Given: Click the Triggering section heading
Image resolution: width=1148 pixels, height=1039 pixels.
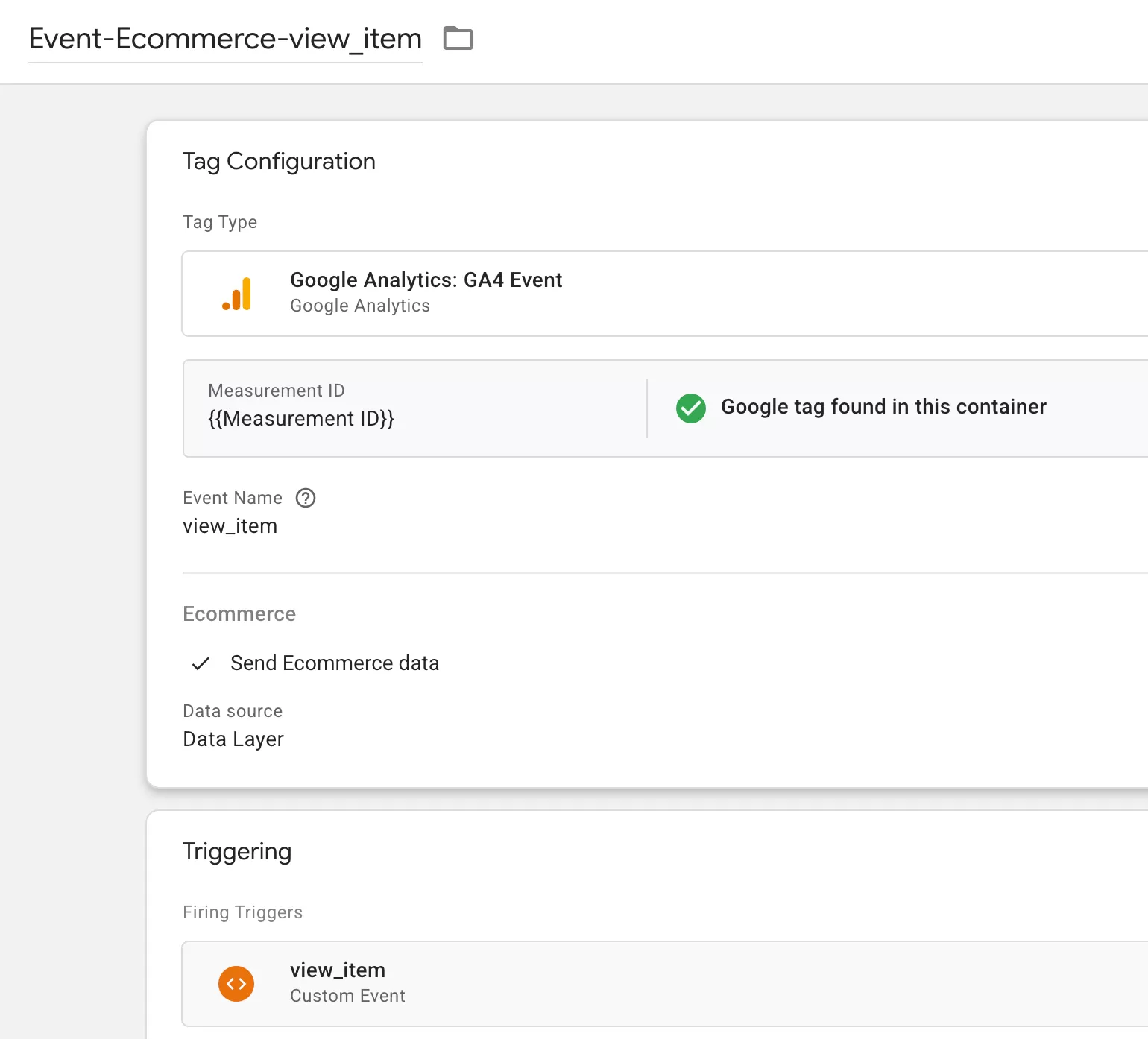Looking at the screenshot, I should coord(237,852).
